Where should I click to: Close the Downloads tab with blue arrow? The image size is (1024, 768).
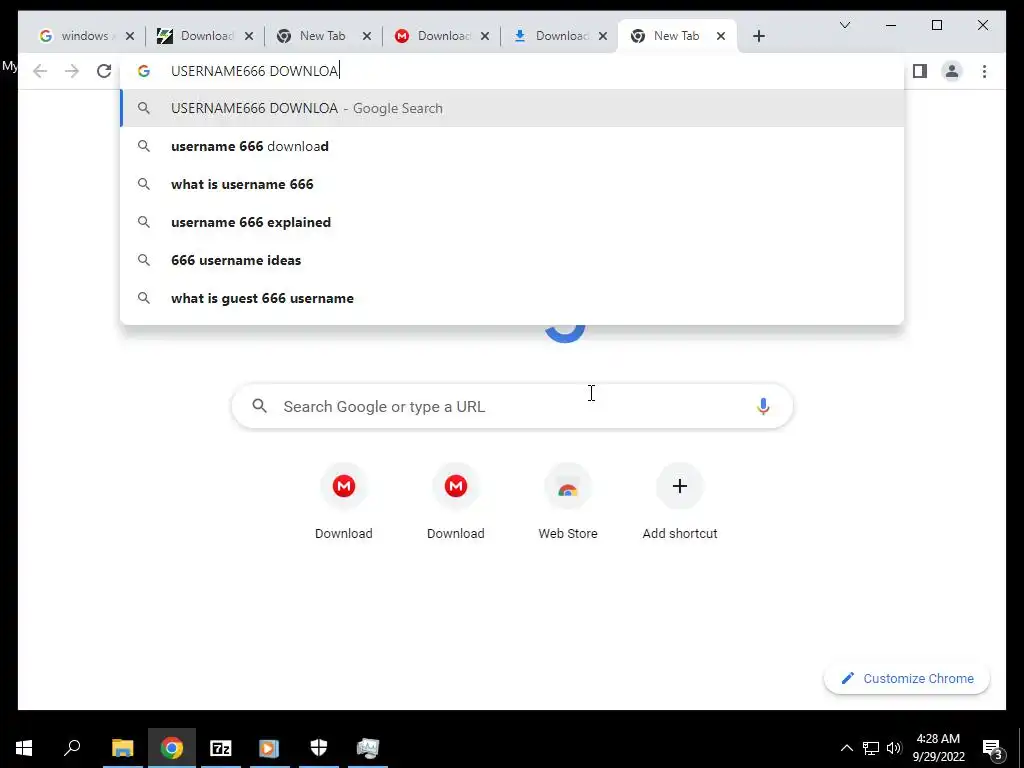pos(603,36)
